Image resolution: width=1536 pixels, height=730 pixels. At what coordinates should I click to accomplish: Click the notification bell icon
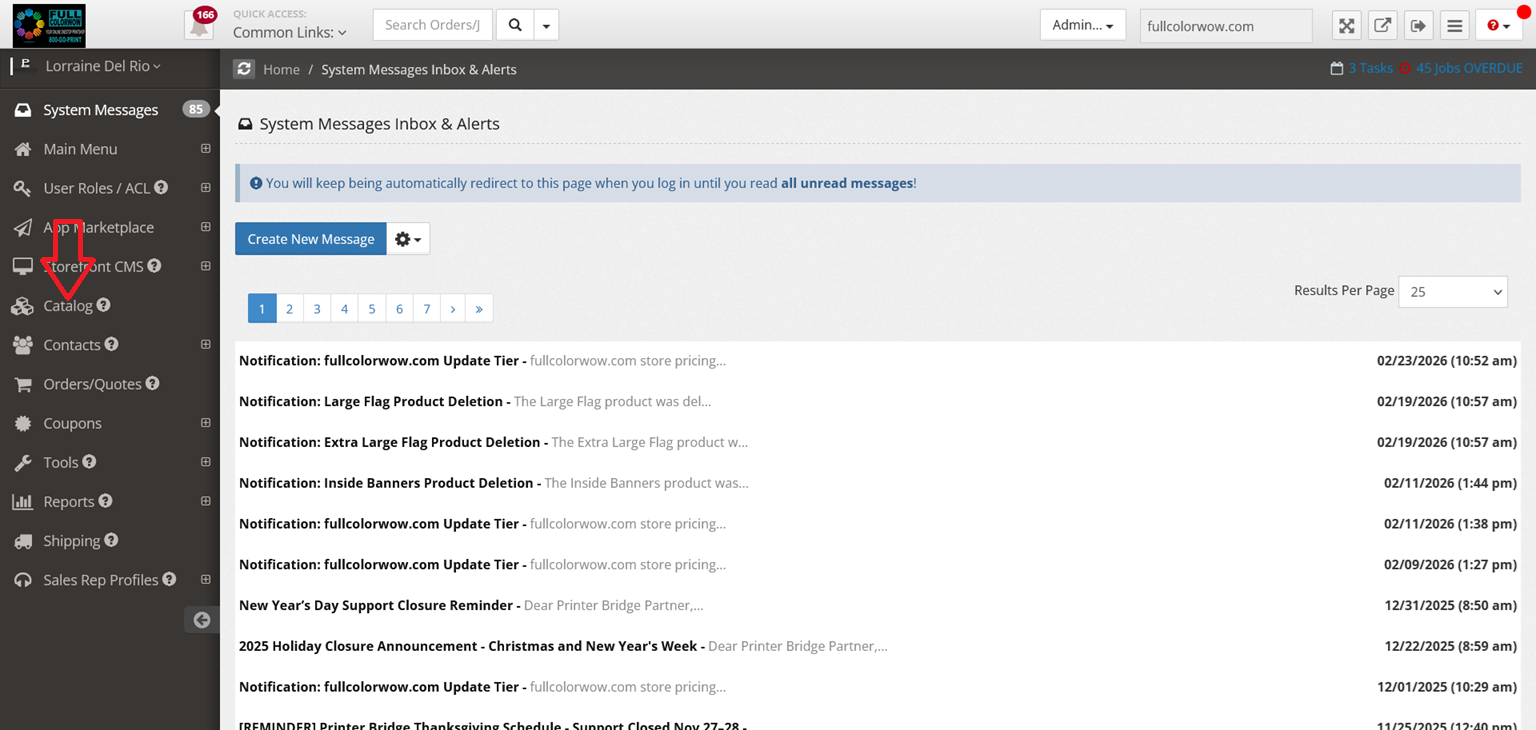pos(199,25)
